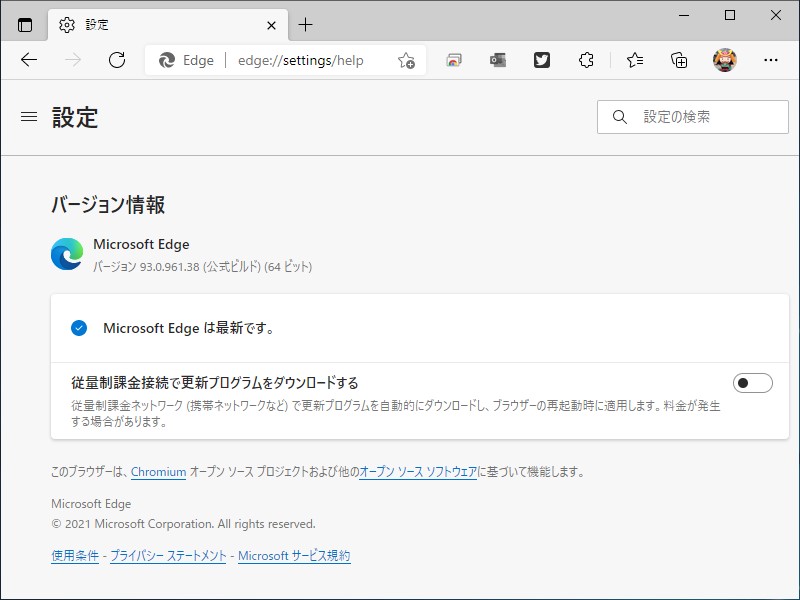The width and height of the screenshot is (800, 600).
Task: Open Favorites from the toolbar star icon
Action: pyautogui.click(x=635, y=60)
